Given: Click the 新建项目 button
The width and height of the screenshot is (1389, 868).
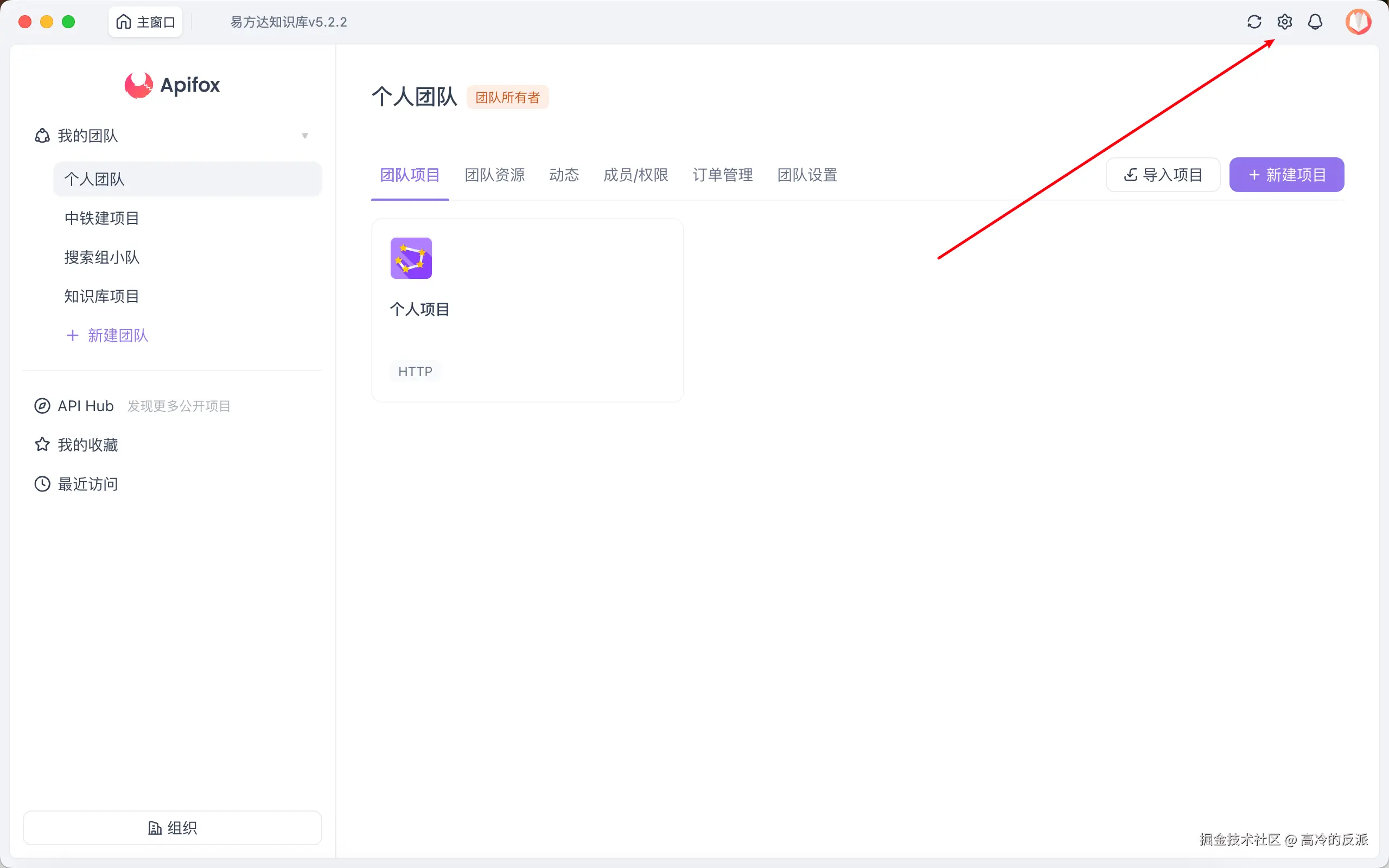Looking at the screenshot, I should tap(1286, 175).
